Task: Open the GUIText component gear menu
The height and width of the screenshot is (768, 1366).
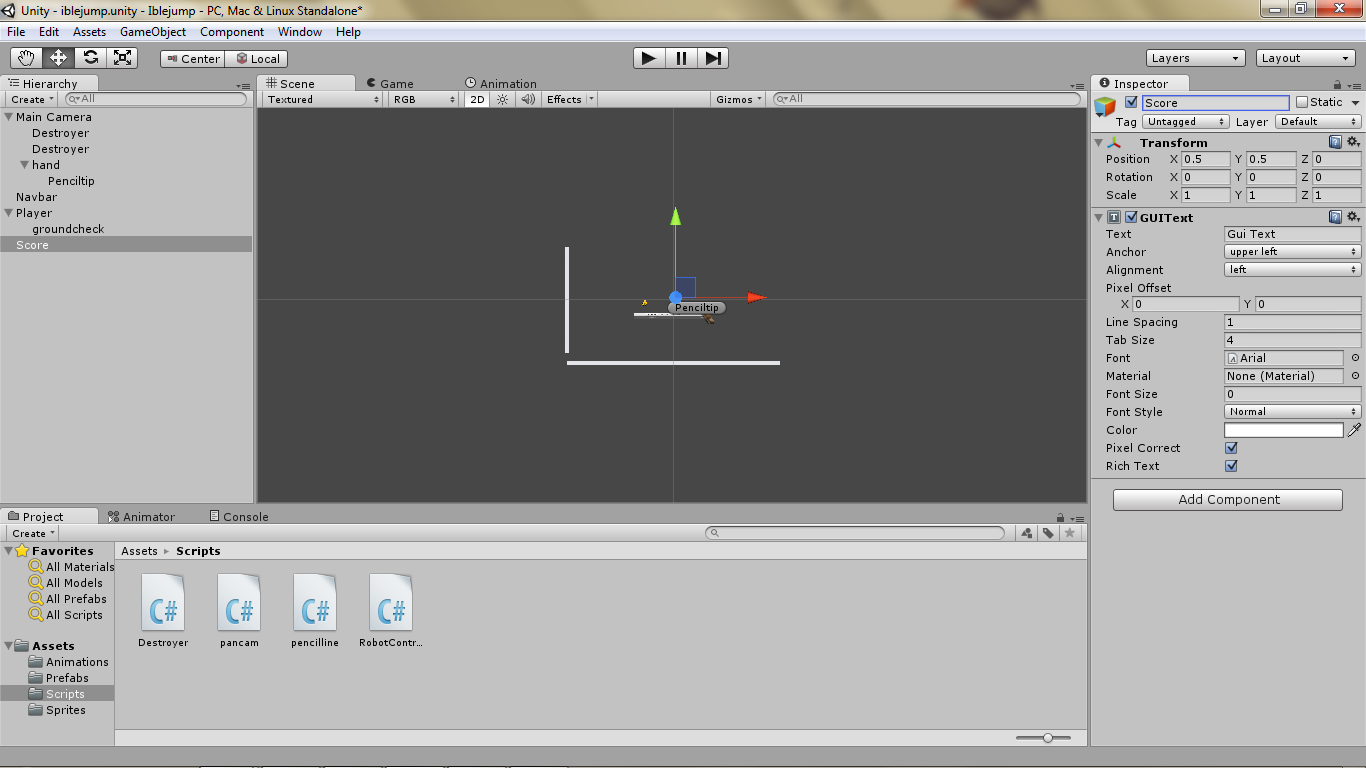Action: point(1353,217)
